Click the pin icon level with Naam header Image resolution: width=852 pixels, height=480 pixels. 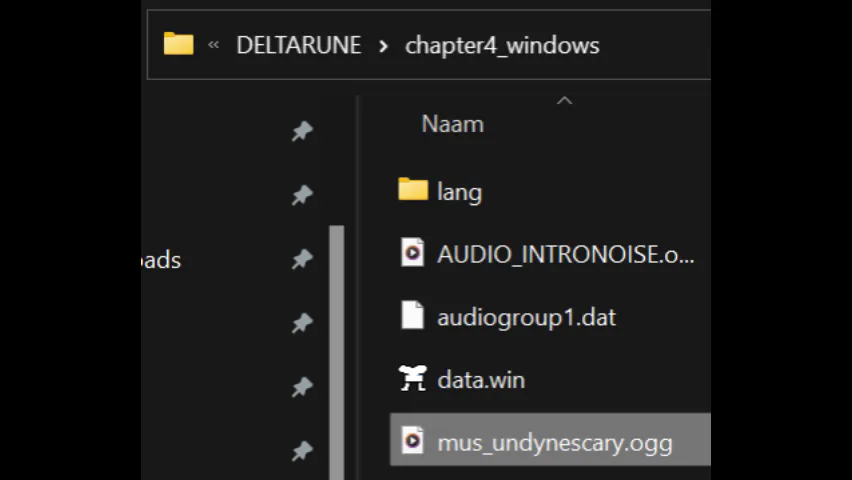pos(302,131)
